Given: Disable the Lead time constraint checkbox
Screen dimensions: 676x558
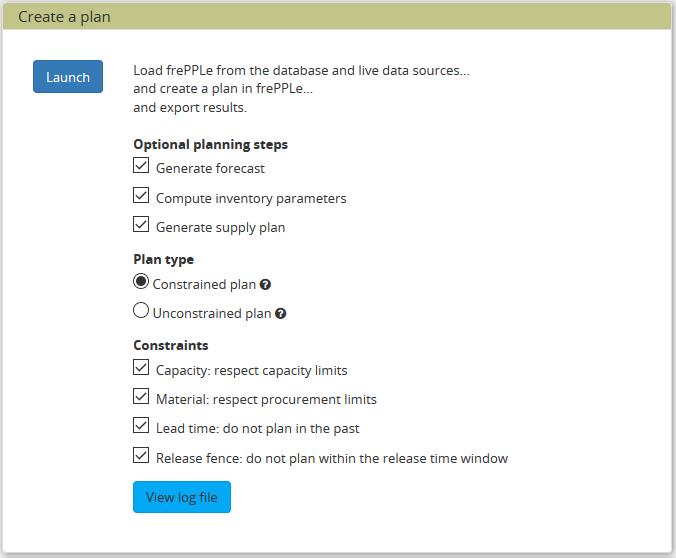Looking at the screenshot, I should pyautogui.click(x=141, y=427).
